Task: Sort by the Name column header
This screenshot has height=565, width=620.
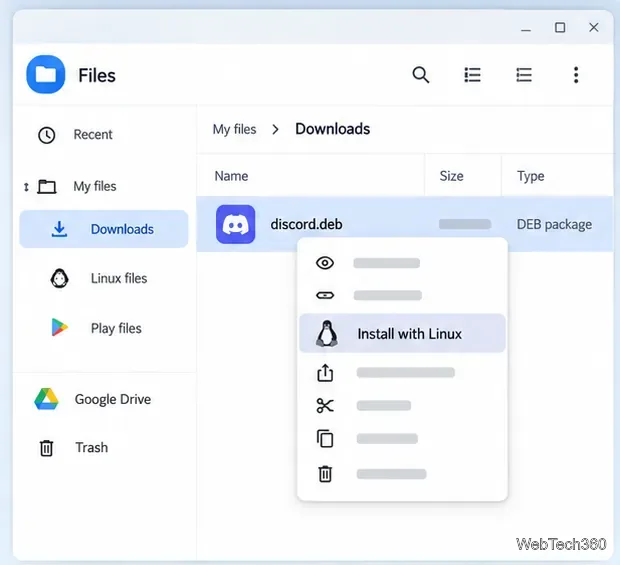Action: click(231, 176)
